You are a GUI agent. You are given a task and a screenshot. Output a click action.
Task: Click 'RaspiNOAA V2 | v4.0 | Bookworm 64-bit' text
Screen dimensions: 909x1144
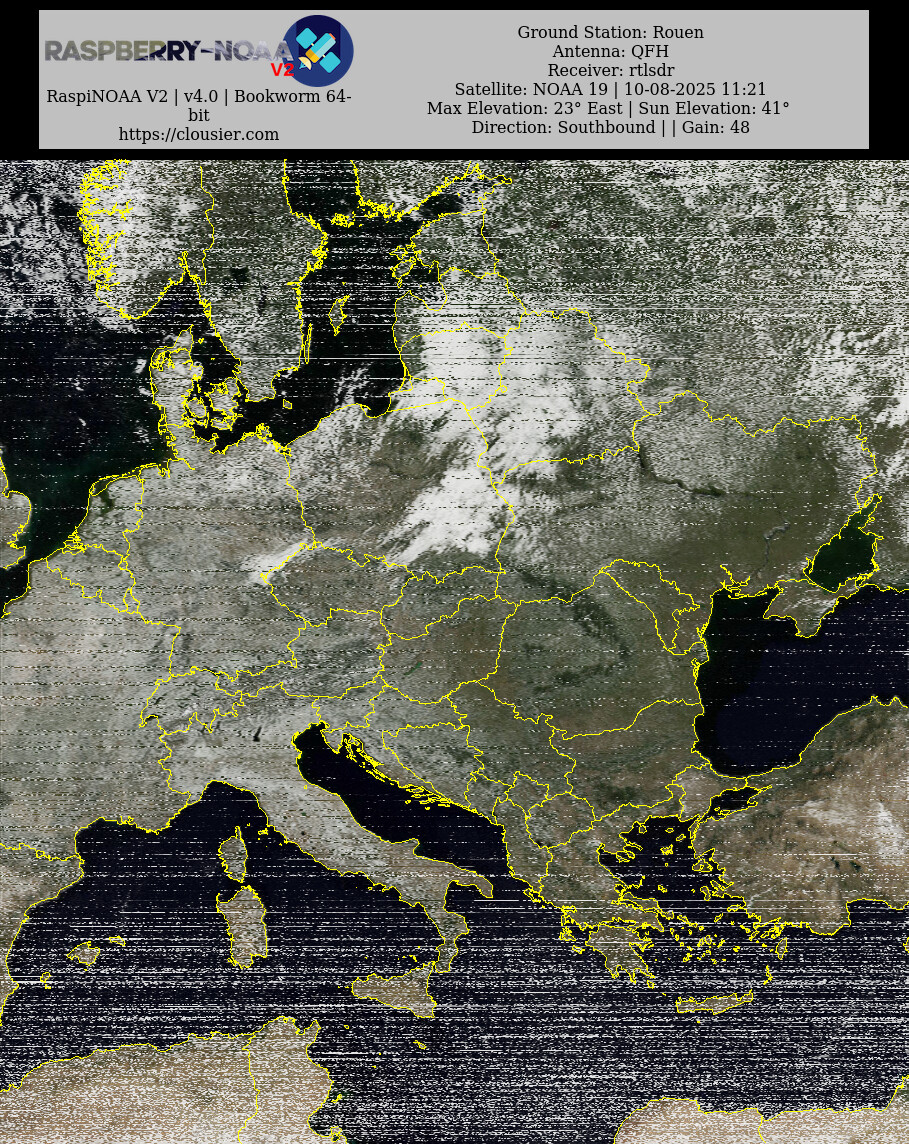tap(198, 106)
